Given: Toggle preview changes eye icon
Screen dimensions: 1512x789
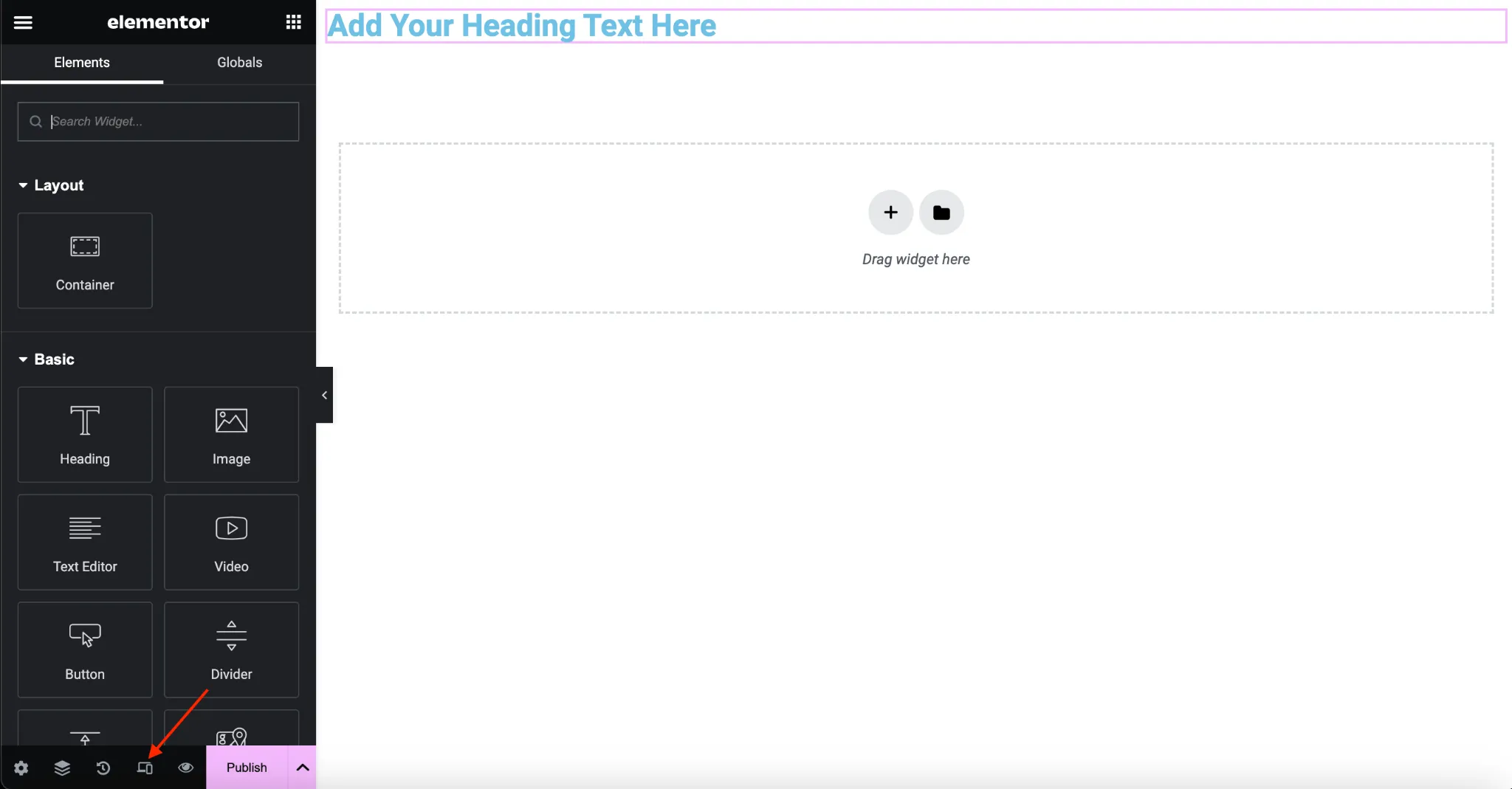Looking at the screenshot, I should (x=186, y=768).
